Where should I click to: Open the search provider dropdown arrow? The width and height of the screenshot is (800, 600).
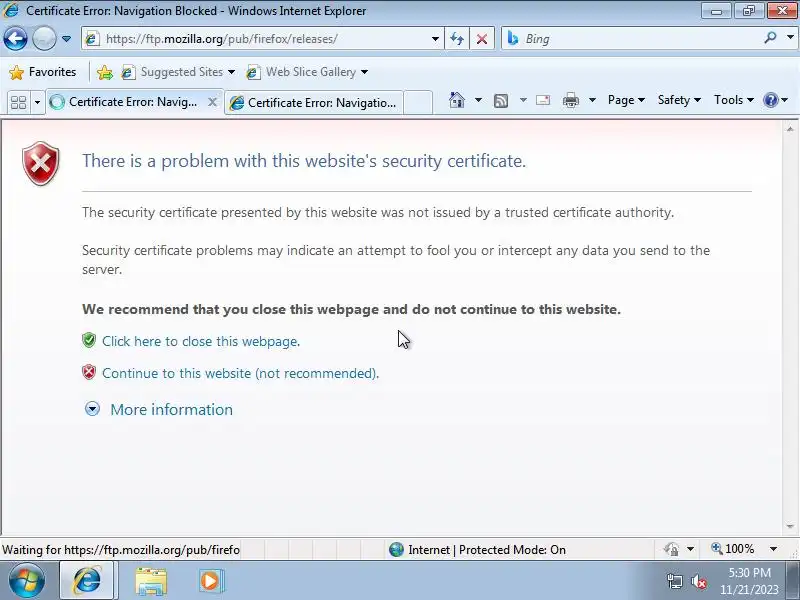[x=790, y=38]
